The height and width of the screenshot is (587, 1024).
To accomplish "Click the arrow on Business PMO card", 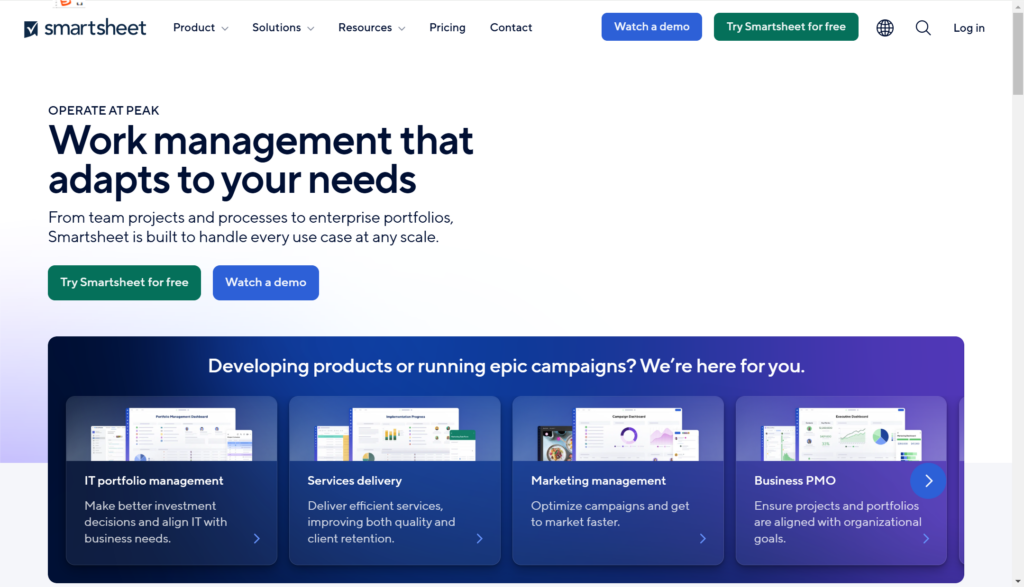I will (x=926, y=538).
